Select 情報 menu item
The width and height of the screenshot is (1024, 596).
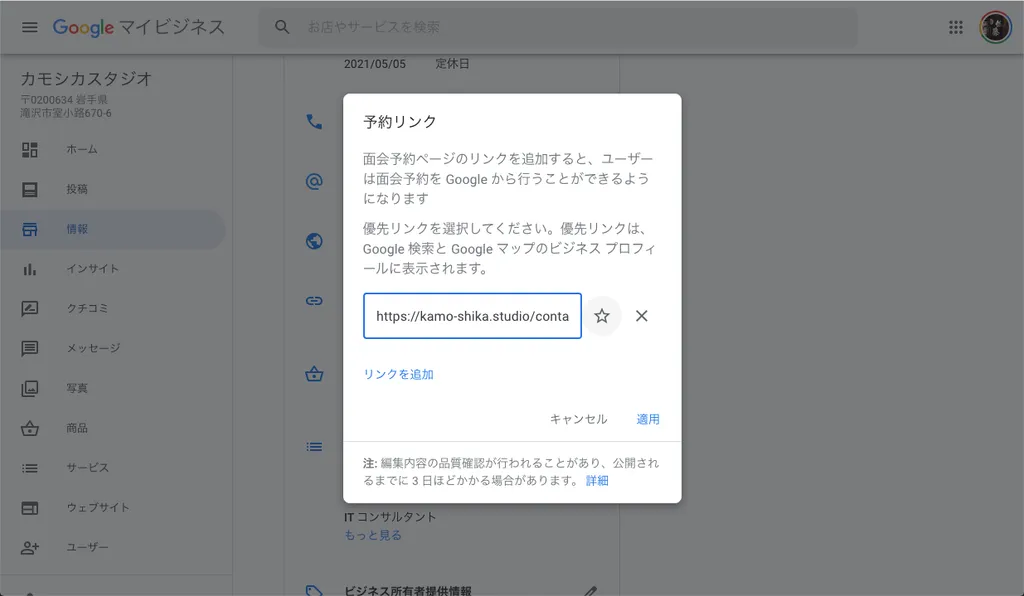click(76, 229)
